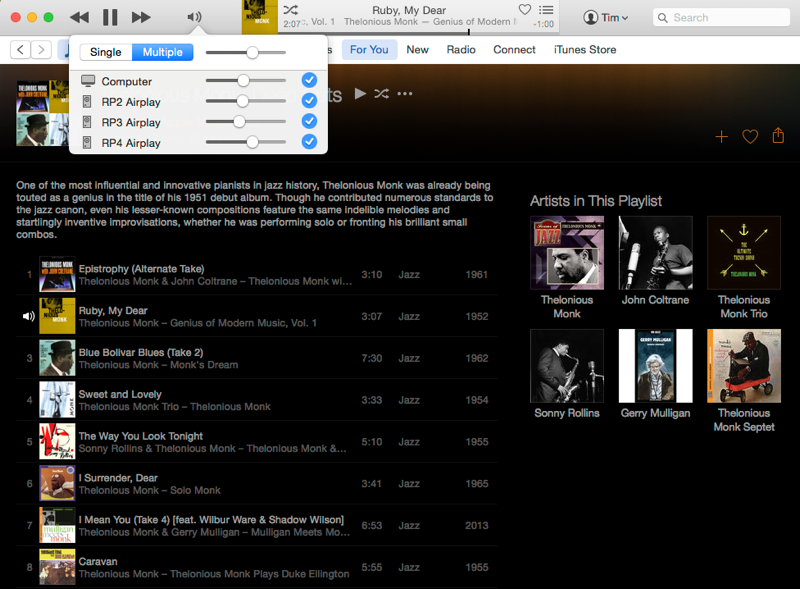Open the New tab
Screen dimensions: 800x589
pos(417,50)
